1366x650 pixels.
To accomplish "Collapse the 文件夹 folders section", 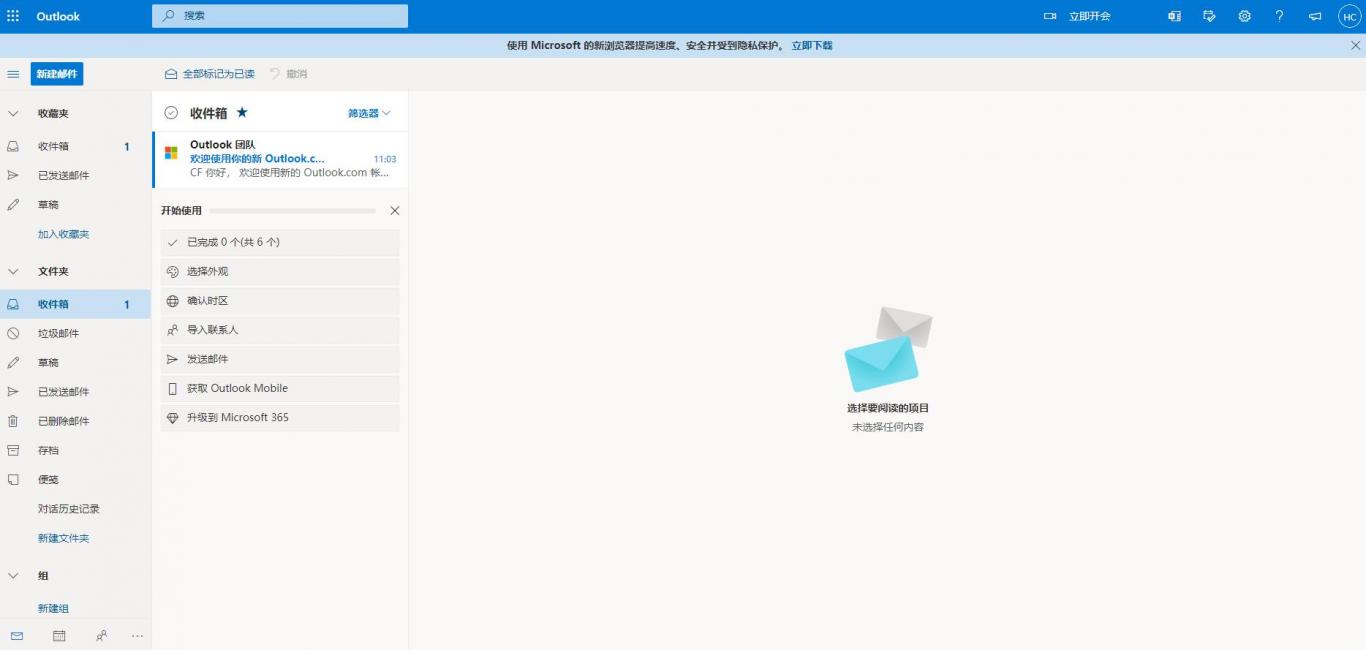I will [x=13, y=271].
